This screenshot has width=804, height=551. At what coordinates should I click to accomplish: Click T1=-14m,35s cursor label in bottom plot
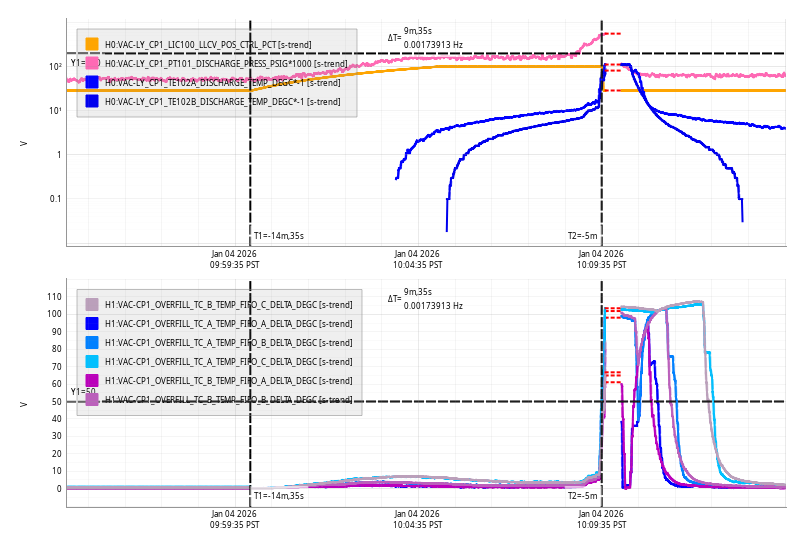278,496
